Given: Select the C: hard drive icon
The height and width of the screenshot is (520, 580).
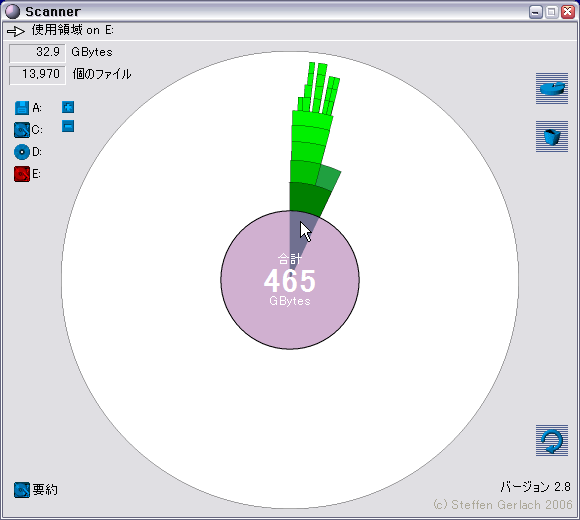Looking at the screenshot, I should 22,130.
